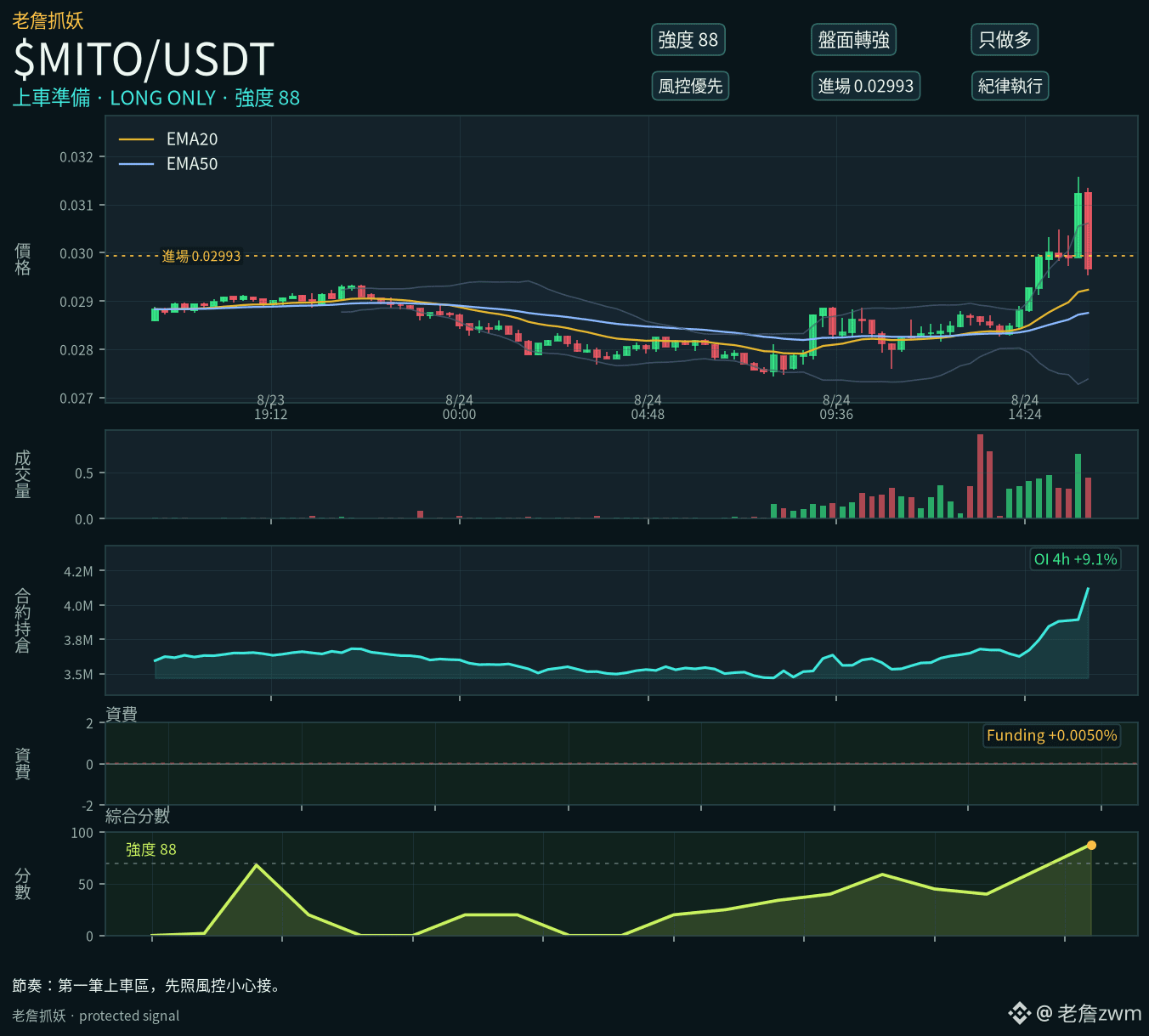Click the 進場 0.02993 line label on chart
The height and width of the screenshot is (1036, 1149).
201,256
